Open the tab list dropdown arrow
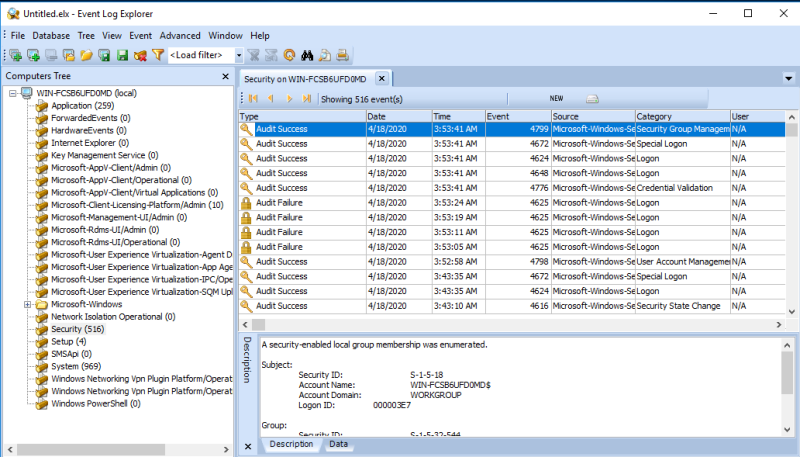 pyautogui.click(x=789, y=79)
